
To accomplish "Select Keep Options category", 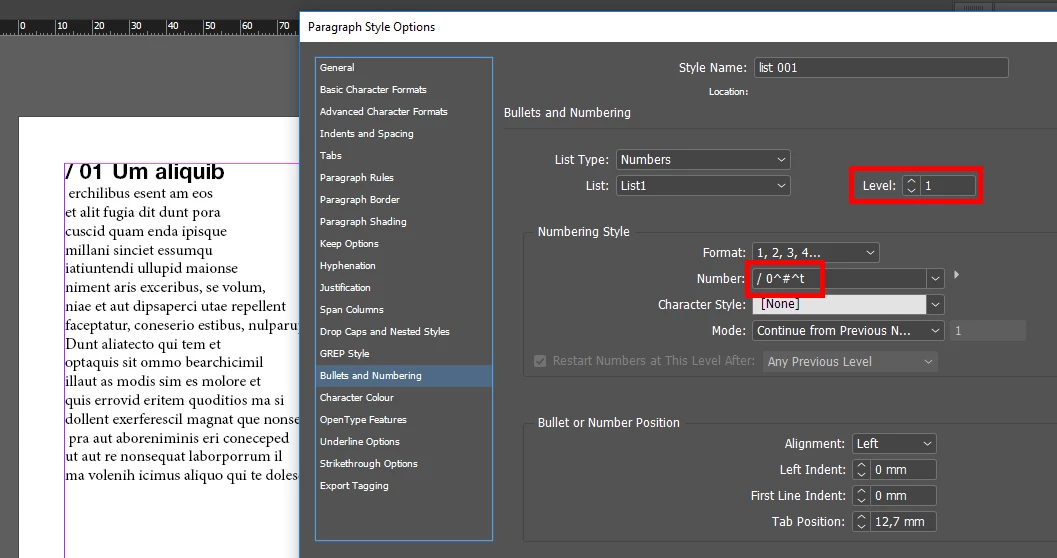I will point(403,244).
